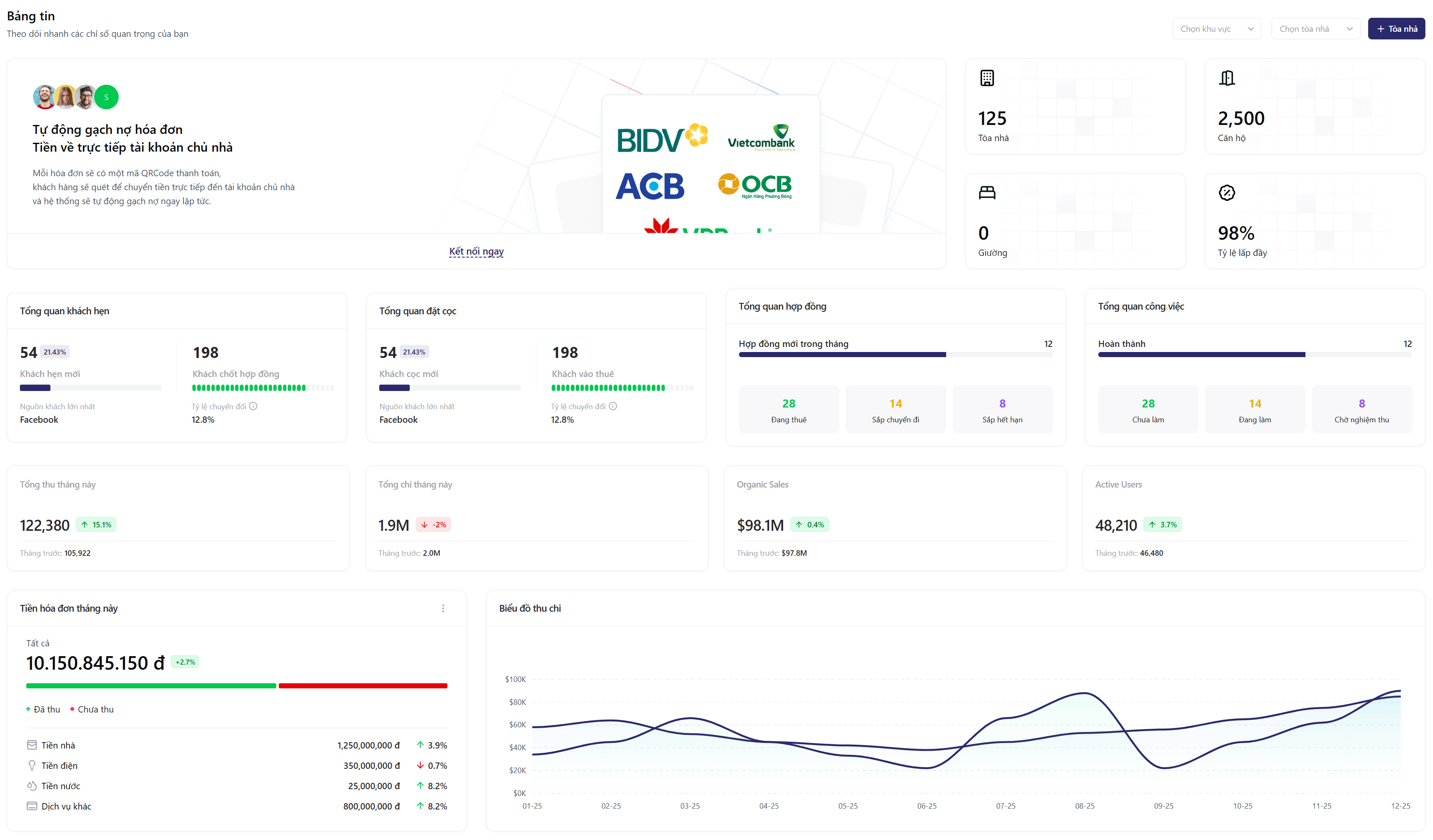The height and width of the screenshot is (840, 1433).
Task: Click the Tiền nước water drop icon
Action: (32, 786)
